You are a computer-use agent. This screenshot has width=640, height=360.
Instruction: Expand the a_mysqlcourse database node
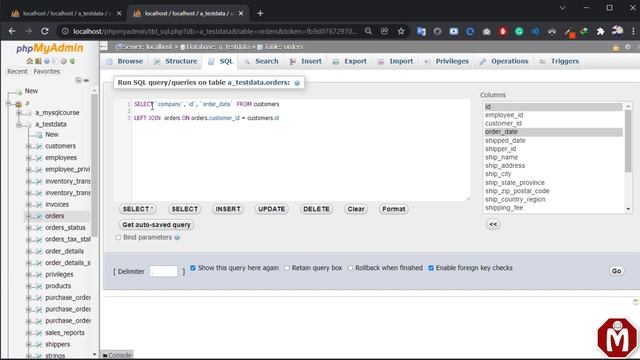pos(19,113)
